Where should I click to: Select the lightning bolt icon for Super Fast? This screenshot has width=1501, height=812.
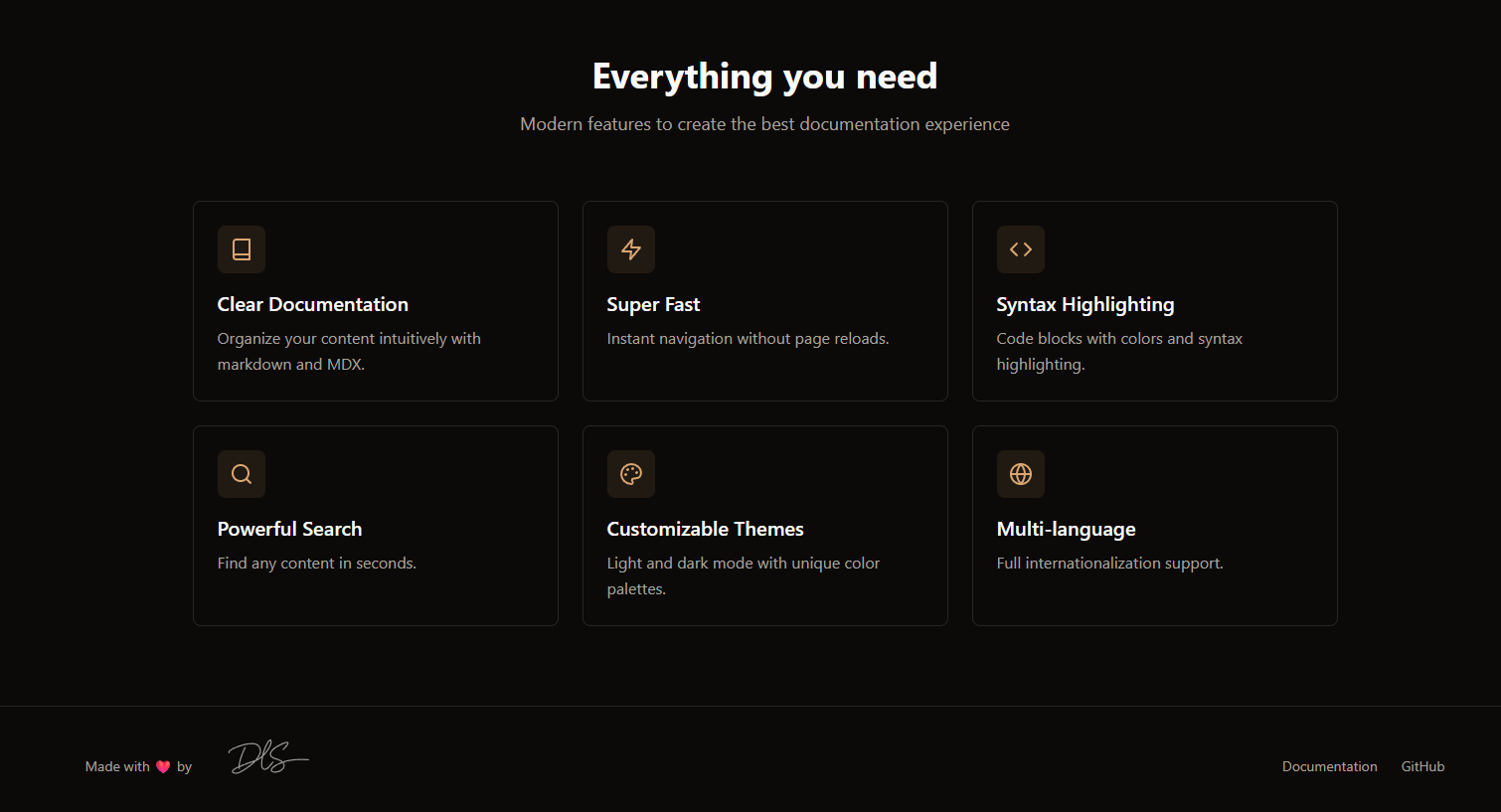pyautogui.click(x=631, y=249)
